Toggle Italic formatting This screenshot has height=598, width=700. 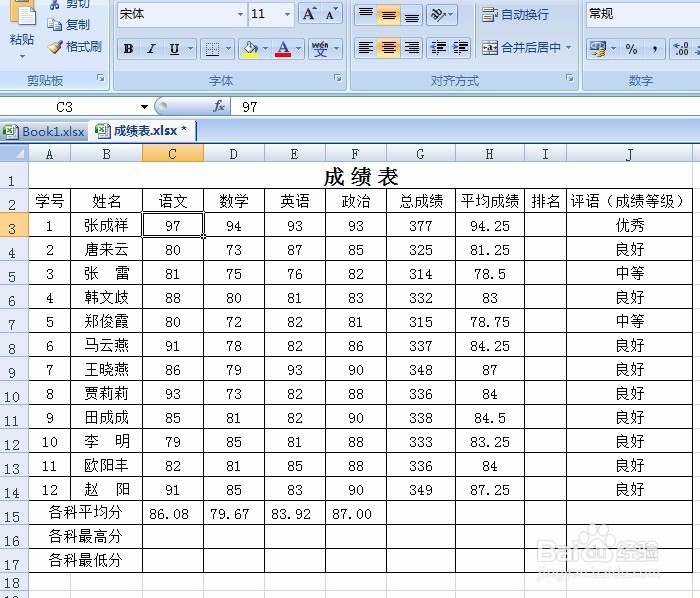click(x=151, y=49)
